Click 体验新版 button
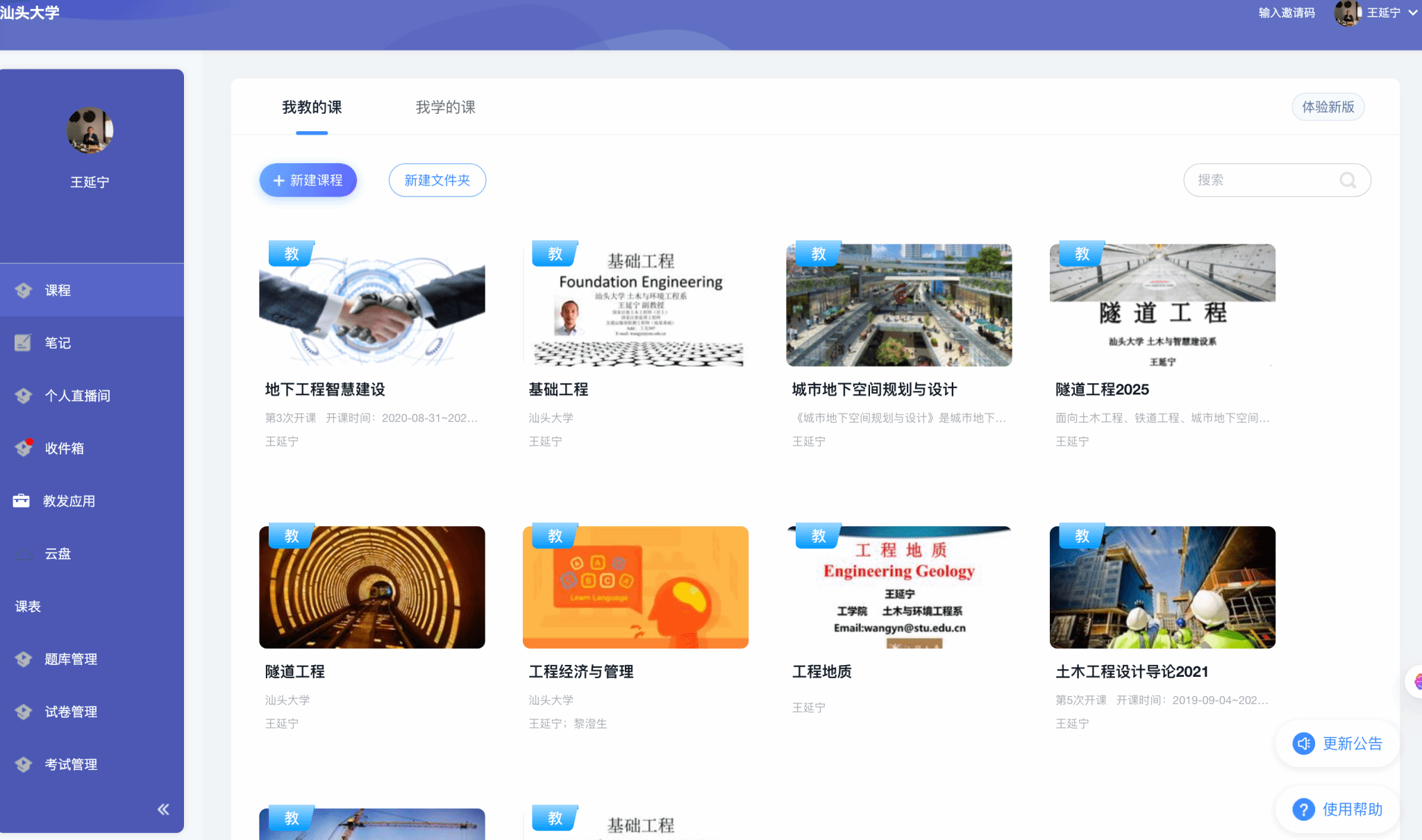This screenshot has height=840, width=1422. coord(1328,107)
